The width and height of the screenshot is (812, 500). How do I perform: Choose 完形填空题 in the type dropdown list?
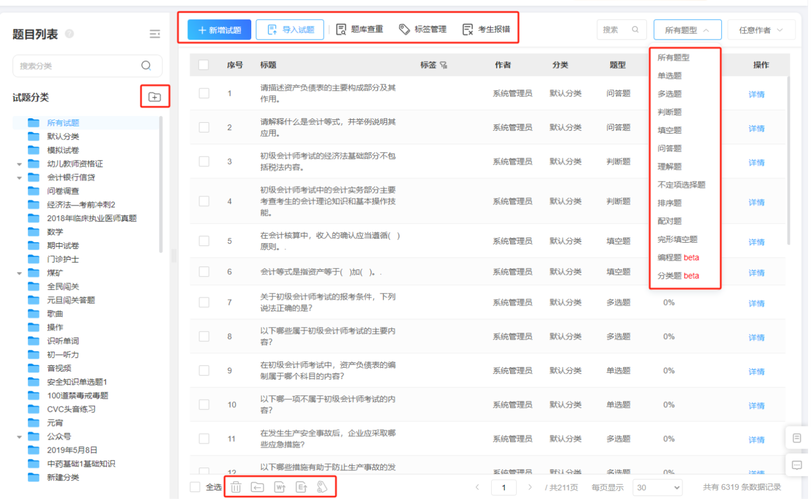pyautogui.click(x=677, y=239)
